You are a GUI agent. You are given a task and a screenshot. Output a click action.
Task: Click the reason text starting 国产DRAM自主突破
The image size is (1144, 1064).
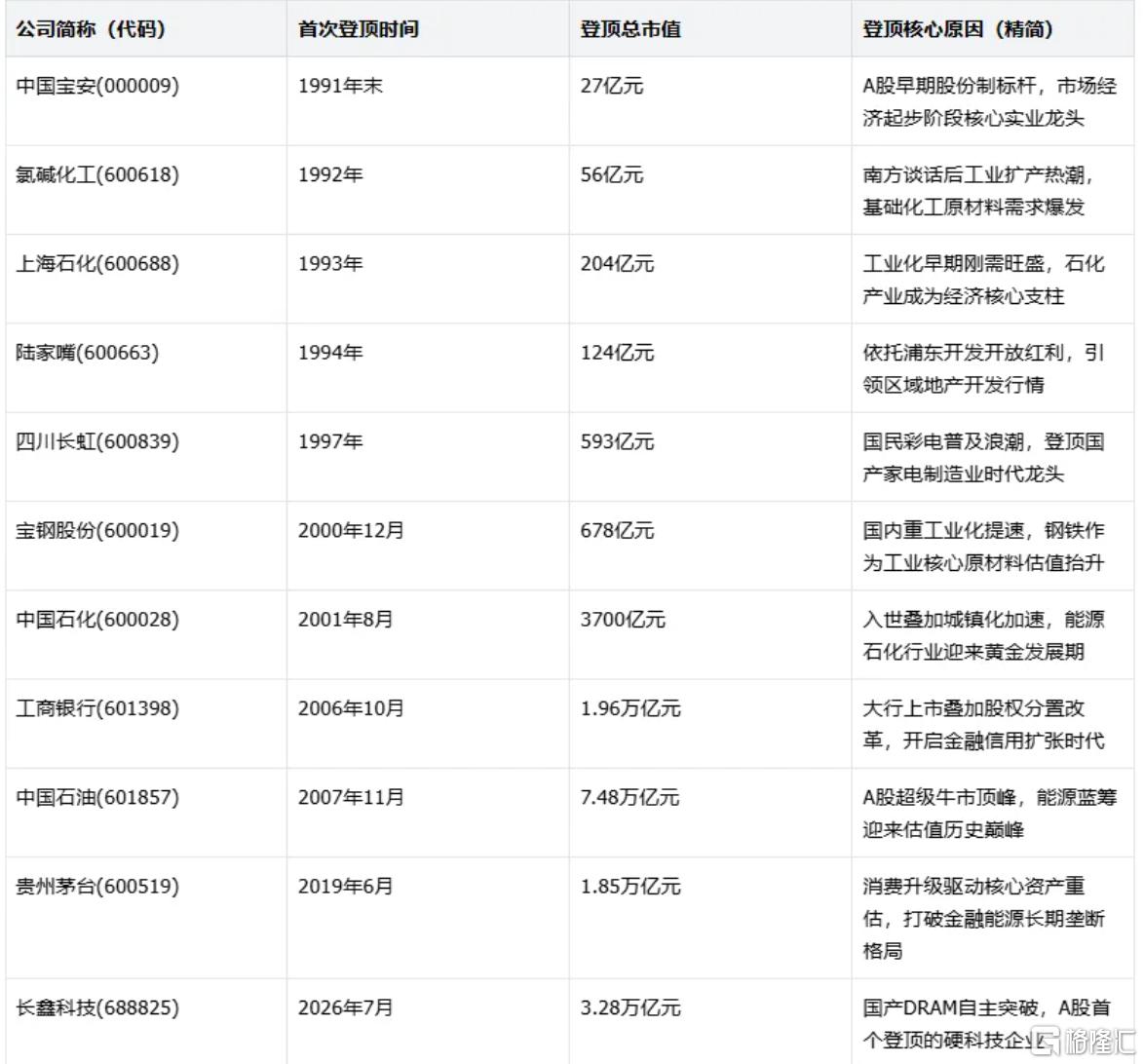pyautogui.click(x=986, y=1025)
